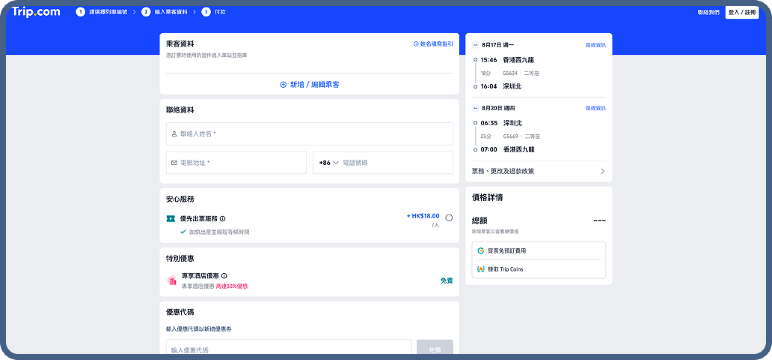Click the train icon beside 8月20日 date
The width and height of the screenshot is (772, 360).
[475, 108]
